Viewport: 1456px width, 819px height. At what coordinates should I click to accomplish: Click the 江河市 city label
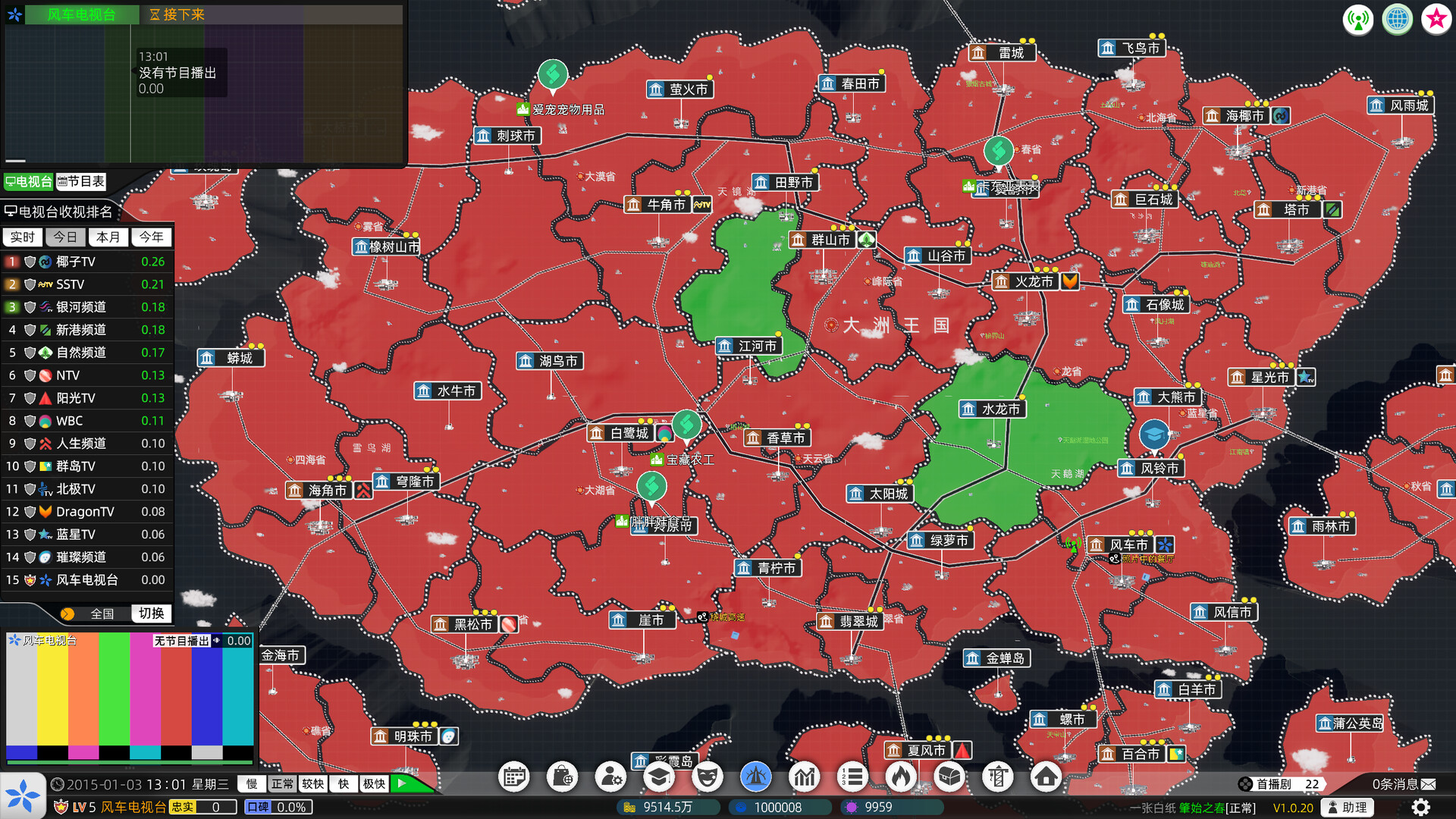(749, 346)
